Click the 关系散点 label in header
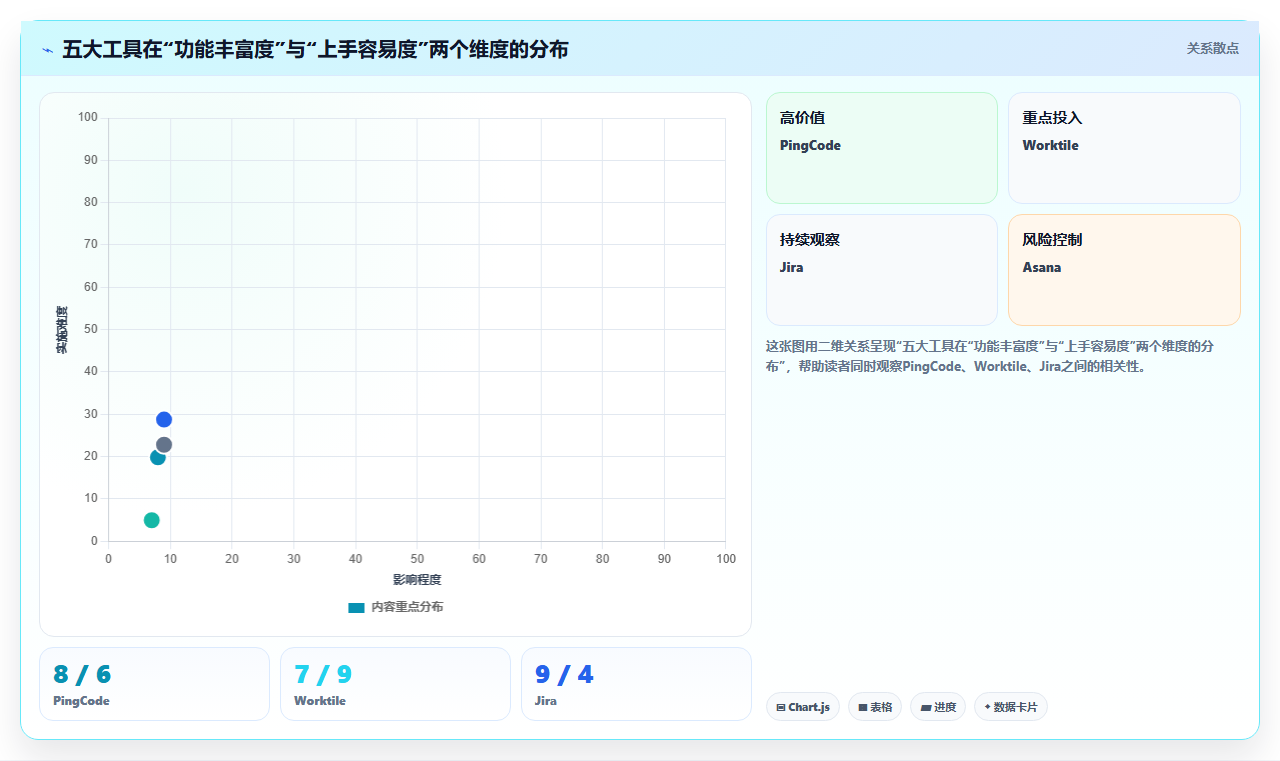Viewport: 1280px width, 761px height. click(1212, 48)
